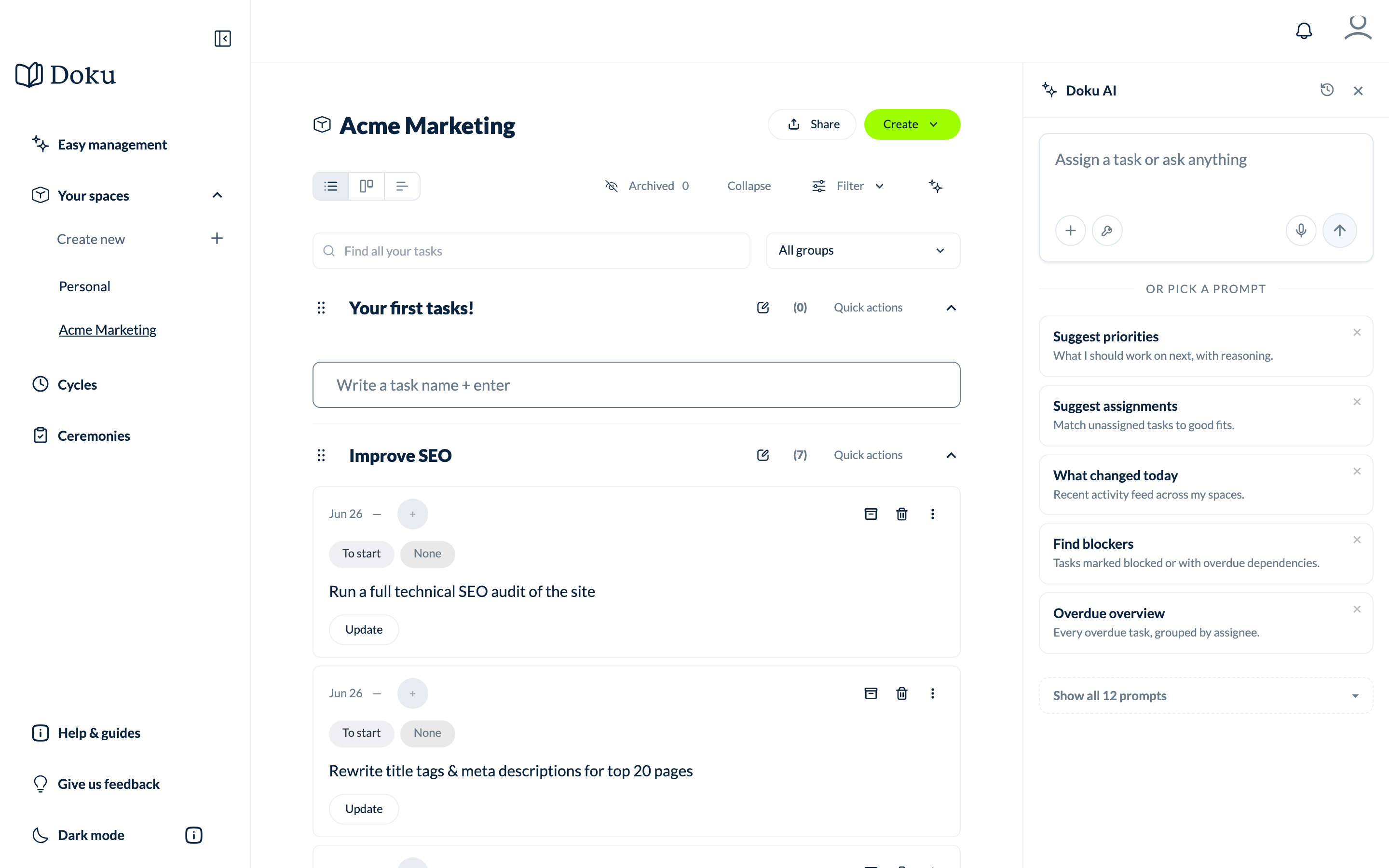Collapse 'Your first tasks!' group chevron
The height and width of the screenshot is (868, 1389).
coord(951,308)
